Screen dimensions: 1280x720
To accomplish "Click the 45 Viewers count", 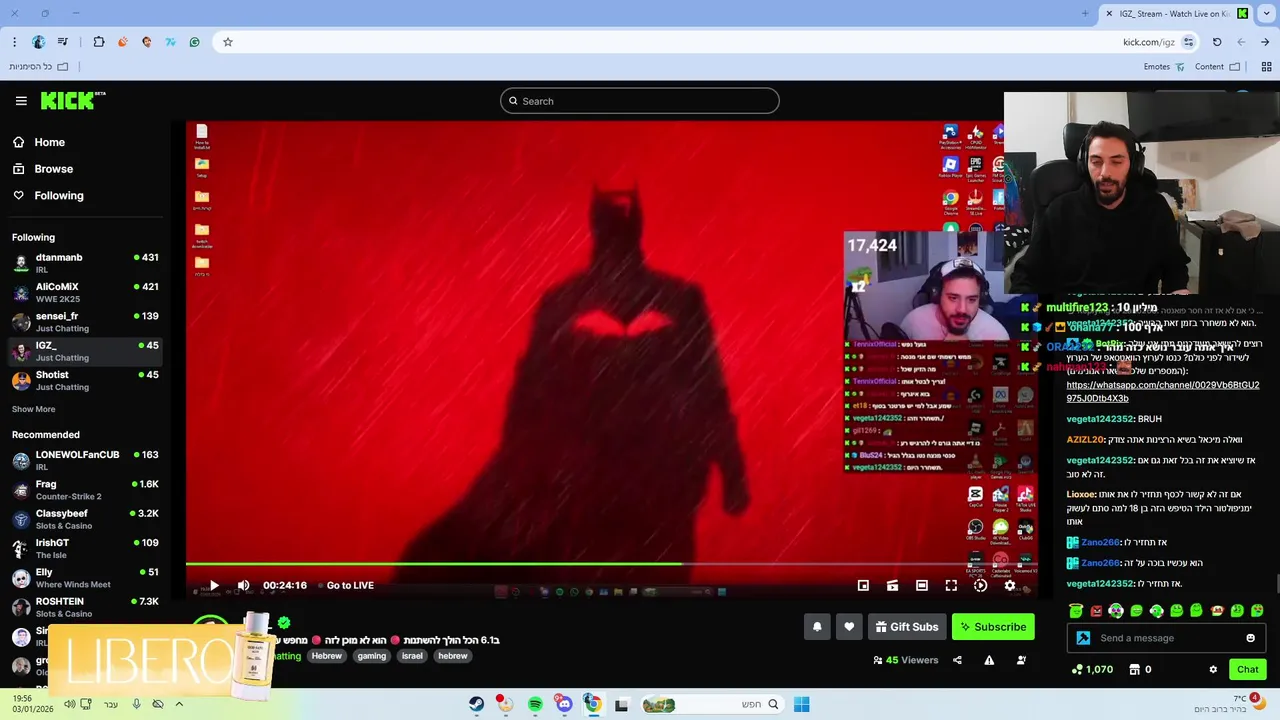I will pyautogui.click(x=905, y=660).
